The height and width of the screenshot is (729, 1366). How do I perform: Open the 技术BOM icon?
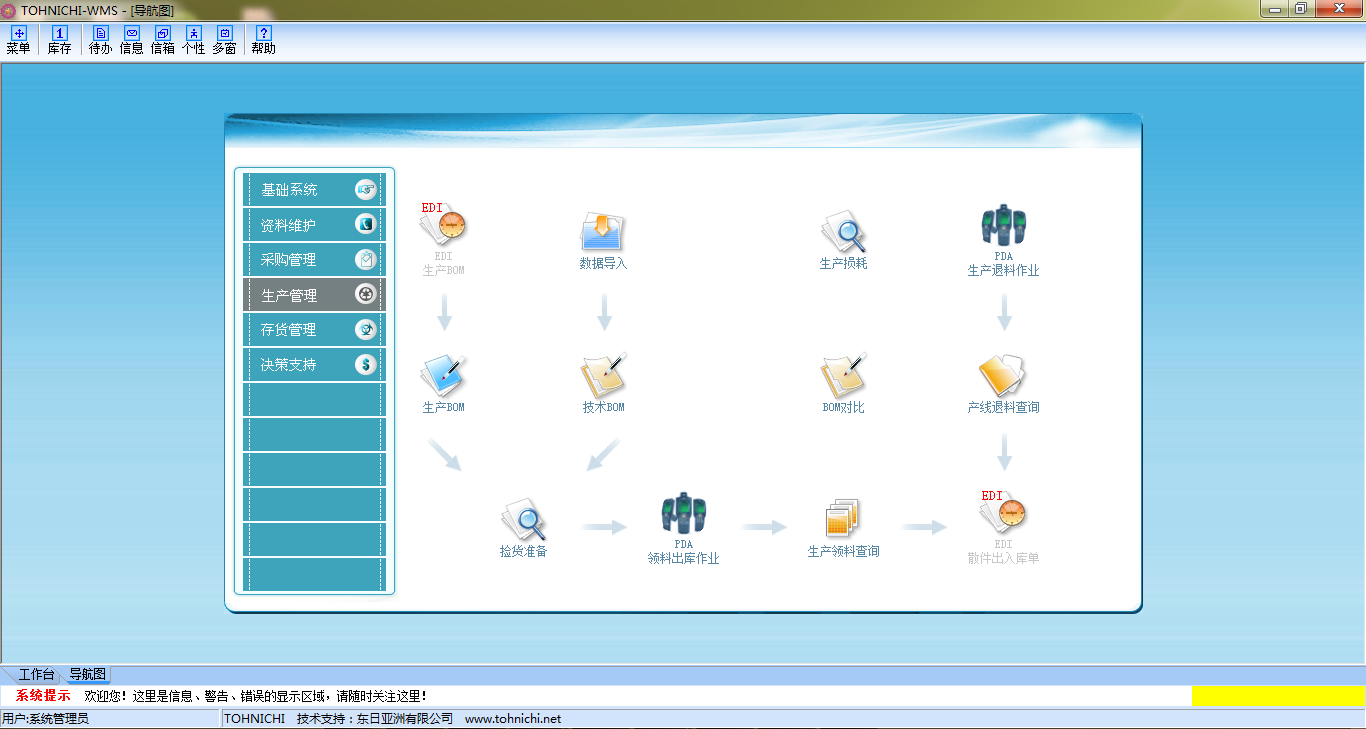coord(603,376)
